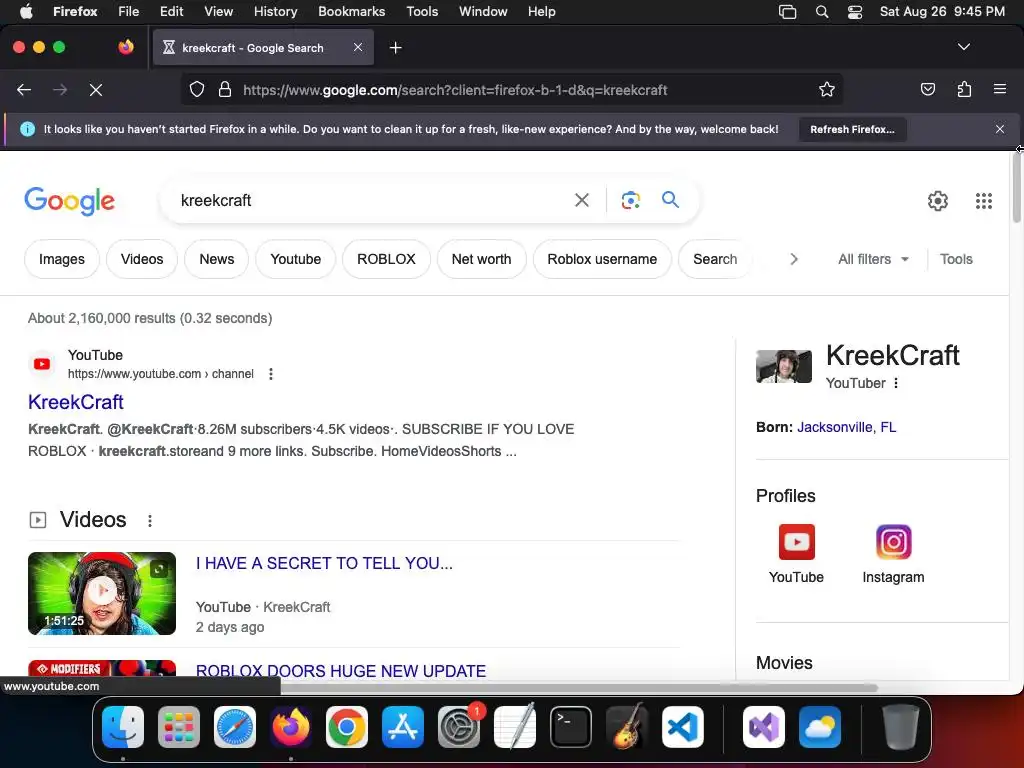
Task: Open the History menu
Action: click(x=275, y=12)
